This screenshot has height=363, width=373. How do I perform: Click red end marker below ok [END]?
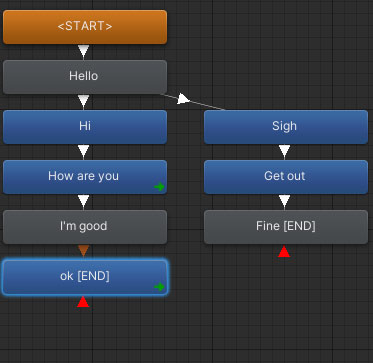[x=83, y=302]
